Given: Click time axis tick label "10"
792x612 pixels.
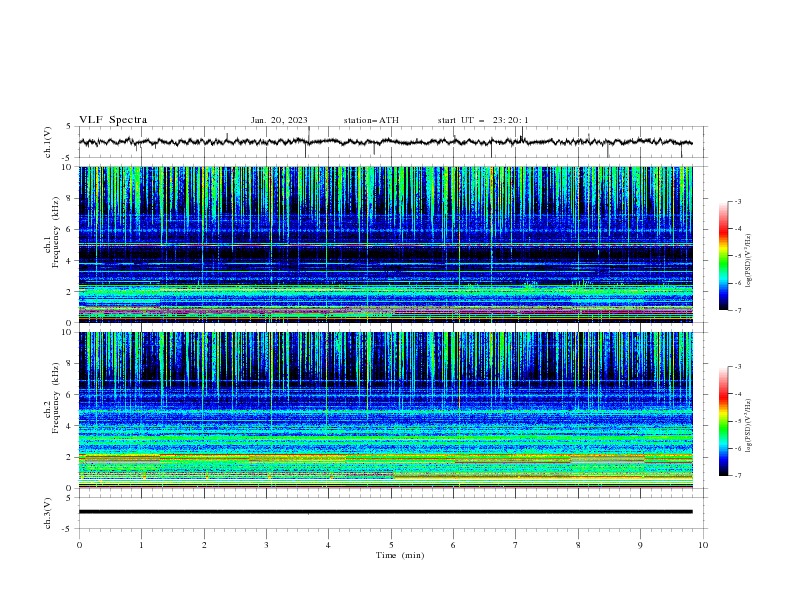Looking at the screenshot, I should click(703, 545).
